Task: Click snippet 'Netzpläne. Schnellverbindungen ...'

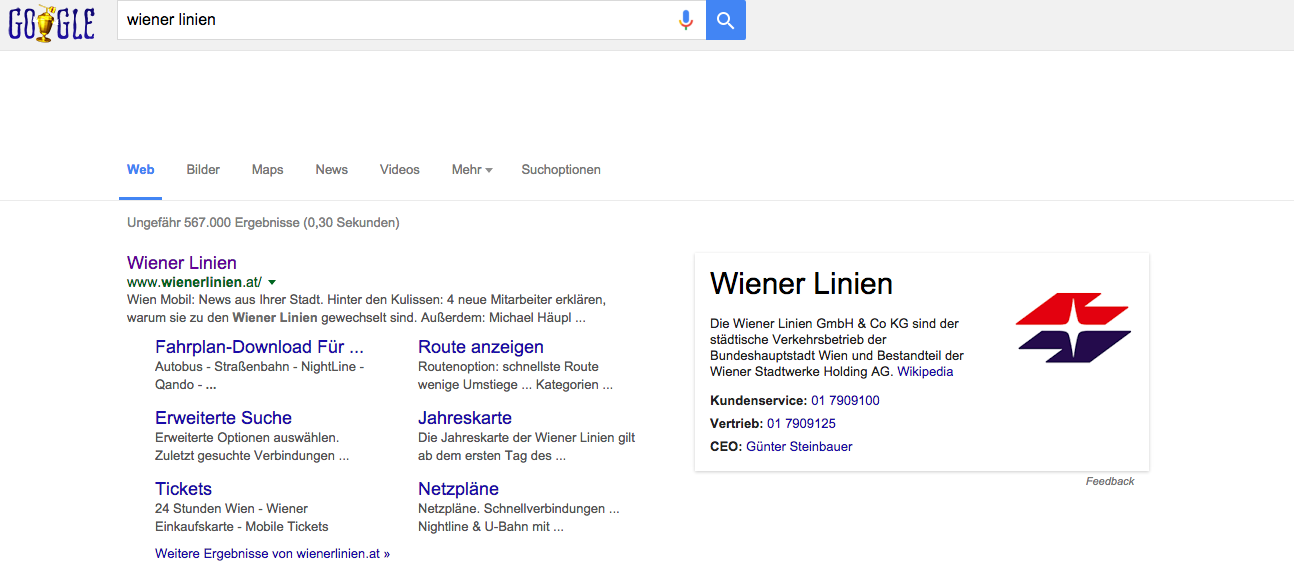Action: click(518, 509)
